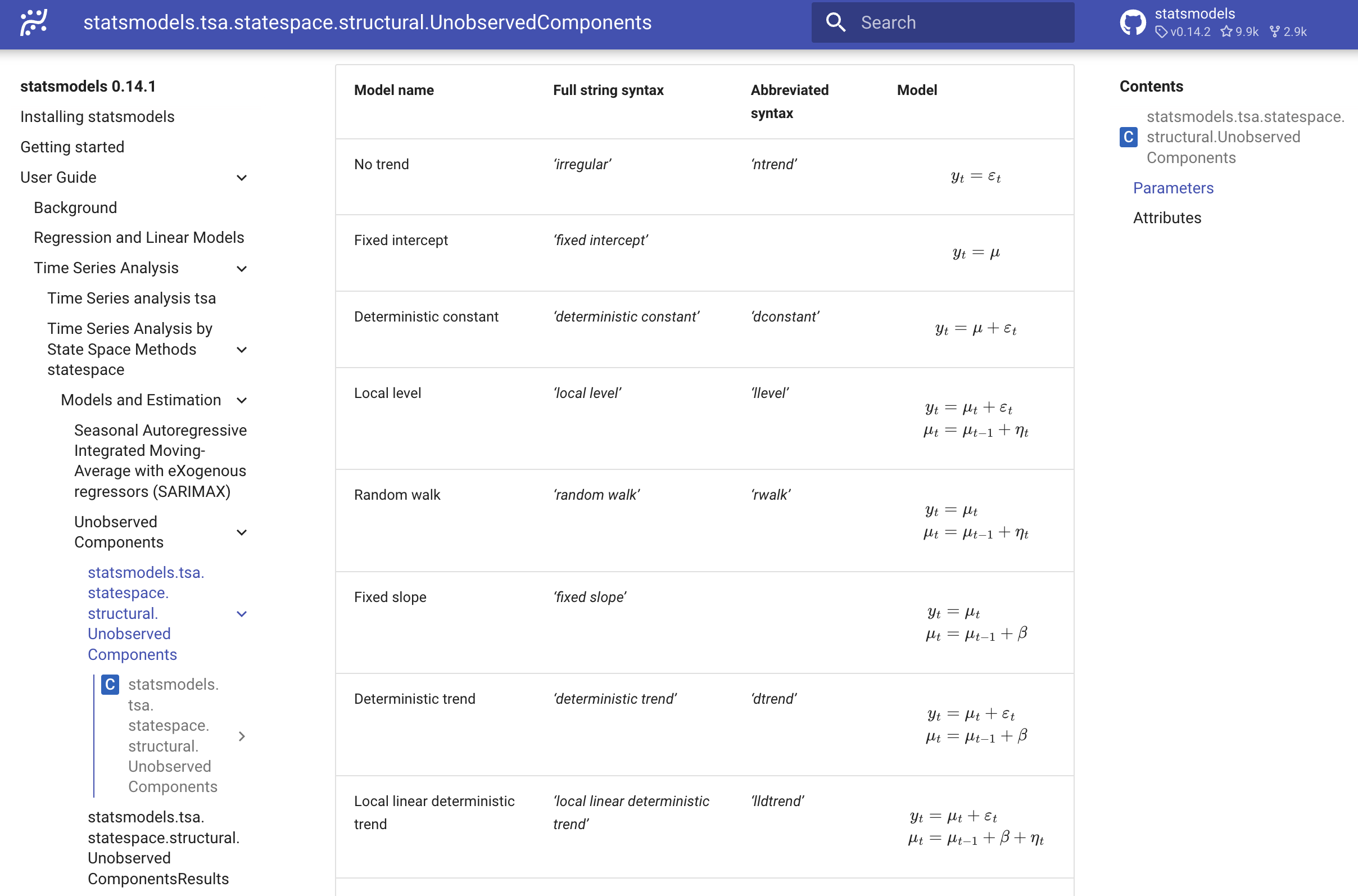Click the v0.14.2 version tag icon
The height and width of the screenshot is (896, 1358).
pos(1161,32)
